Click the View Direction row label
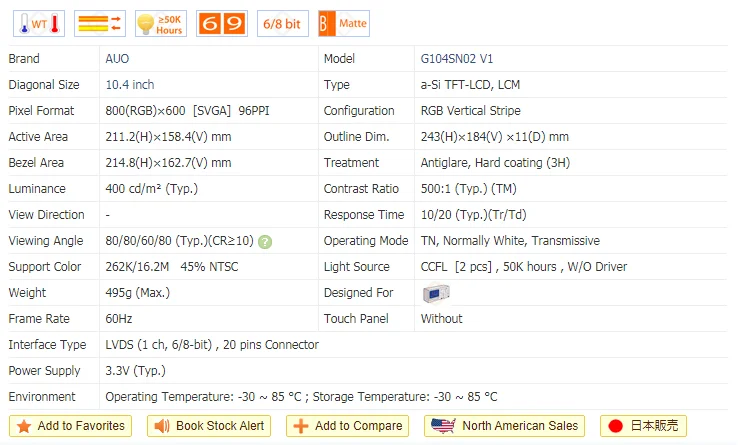738x445 pixels. (x=47, y=215)
